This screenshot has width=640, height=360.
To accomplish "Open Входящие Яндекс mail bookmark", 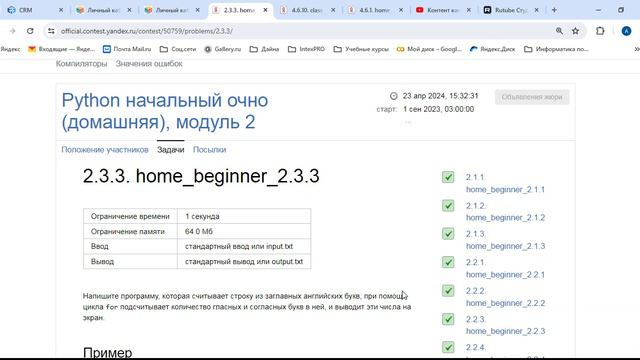I will pos(62,49).
